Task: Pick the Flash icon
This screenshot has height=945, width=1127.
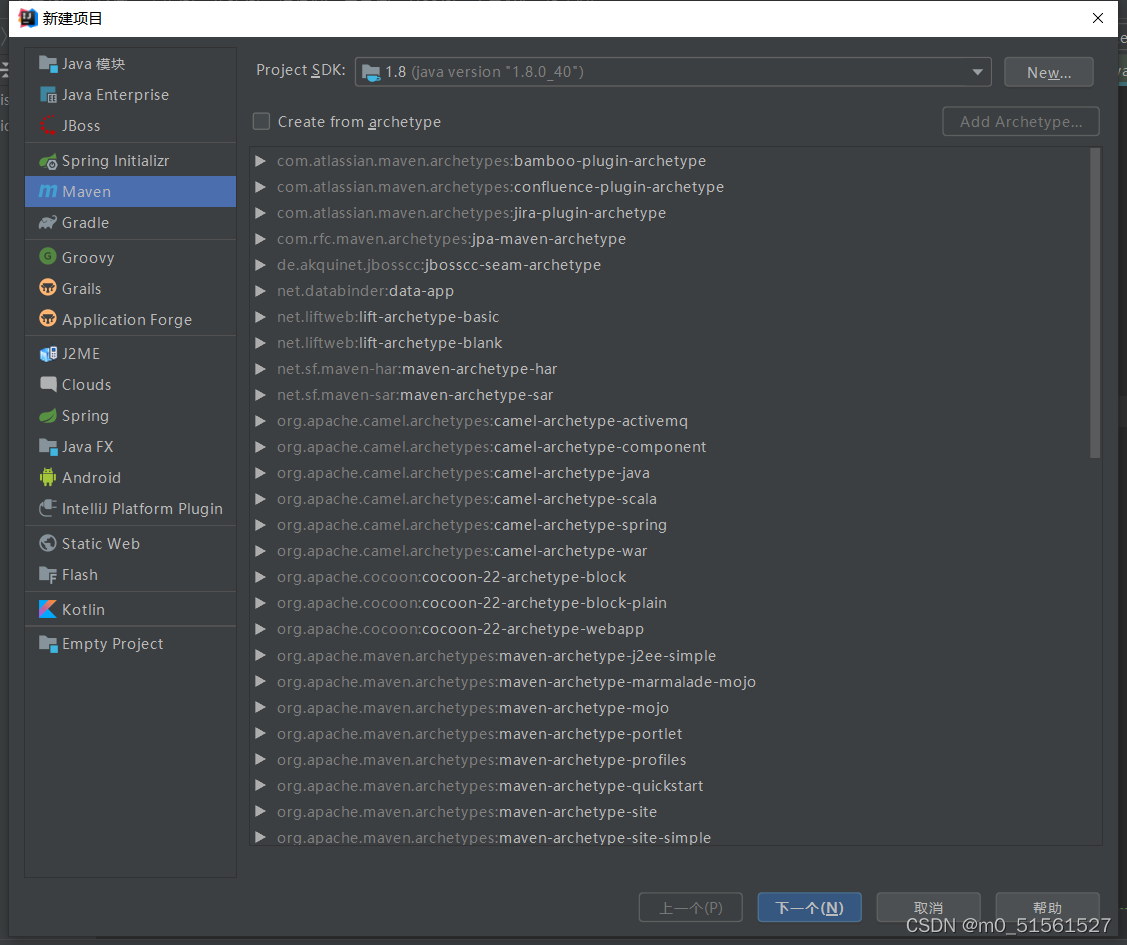Action: (x=48, y=575)
